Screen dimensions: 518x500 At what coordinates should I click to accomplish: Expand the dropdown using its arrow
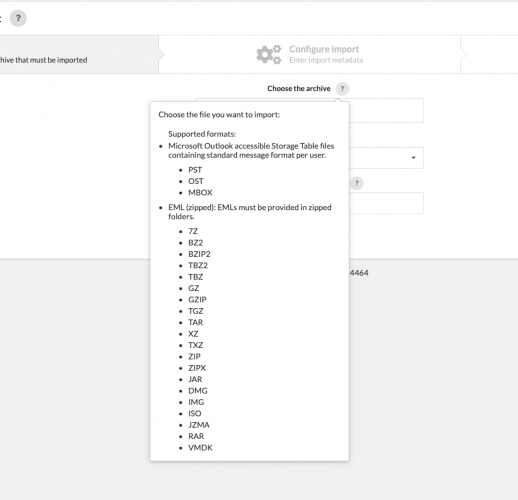tap(413, 158)
